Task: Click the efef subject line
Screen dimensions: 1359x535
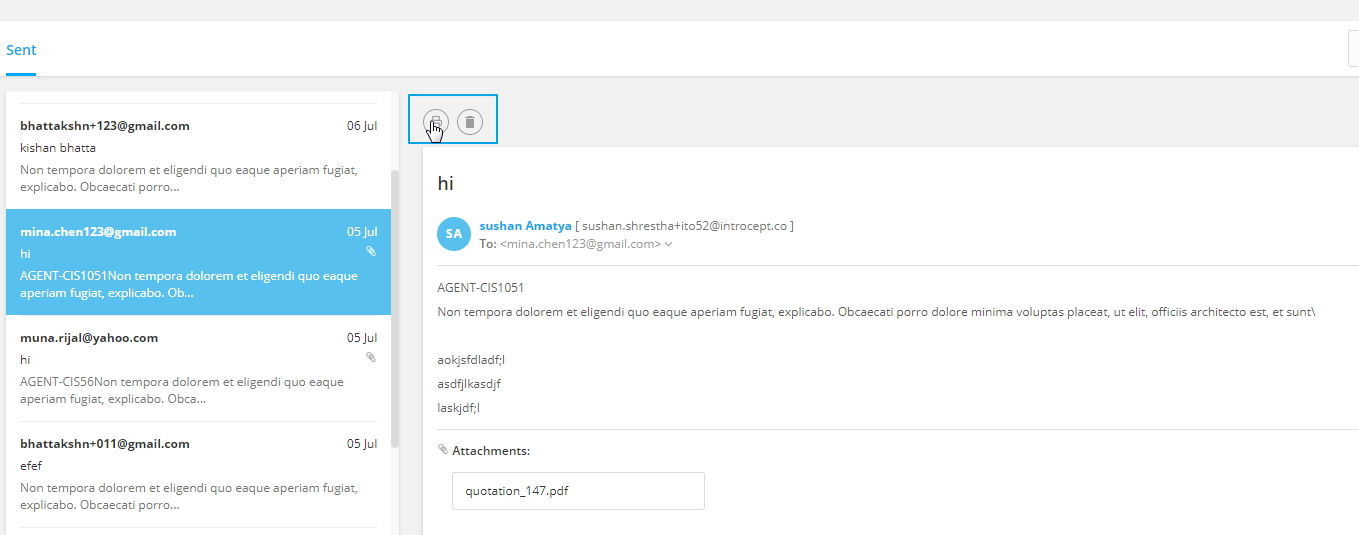Action: coord(31,466)
